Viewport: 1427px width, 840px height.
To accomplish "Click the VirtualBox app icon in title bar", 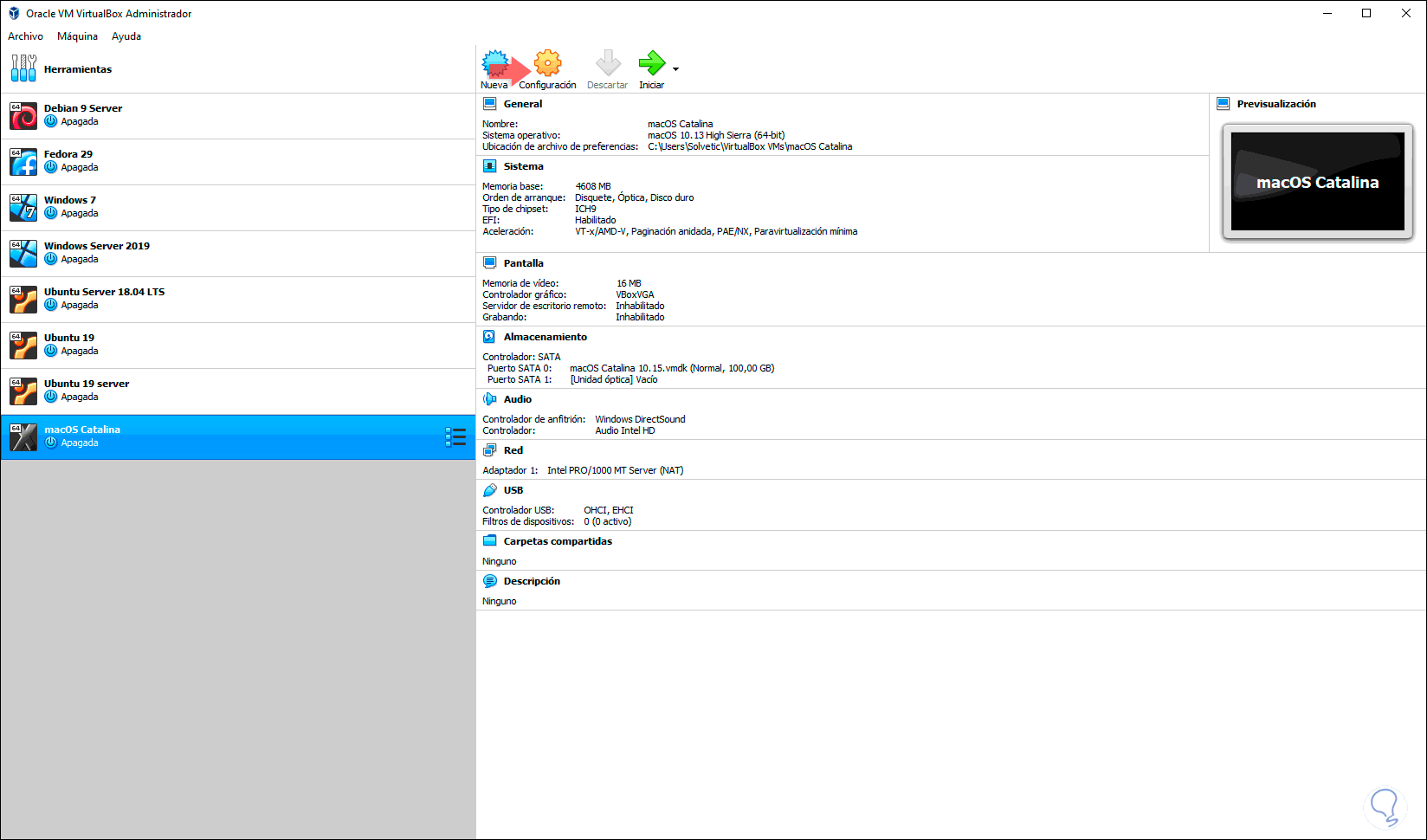I will (14, 14).
